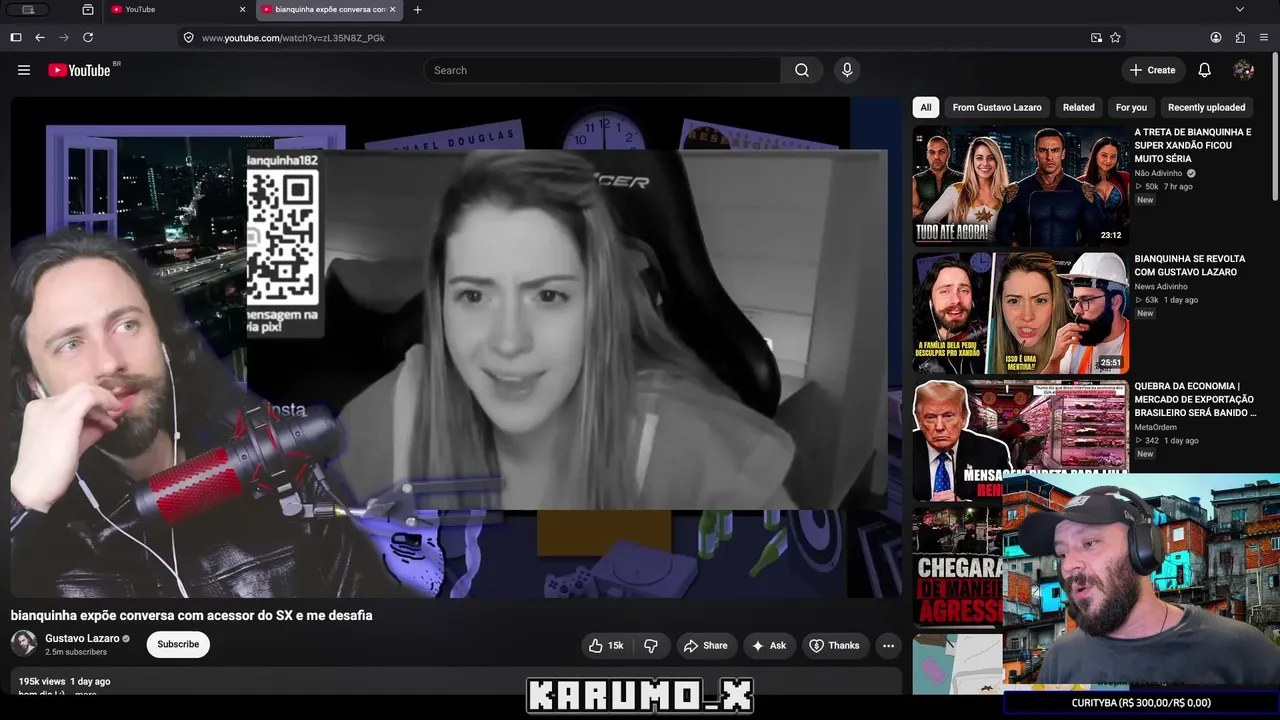This screenshot has height=720, width=1280.
Task: Click the YouTube search magnifier button
Action: pyautogui.click(x=802, y=70)
